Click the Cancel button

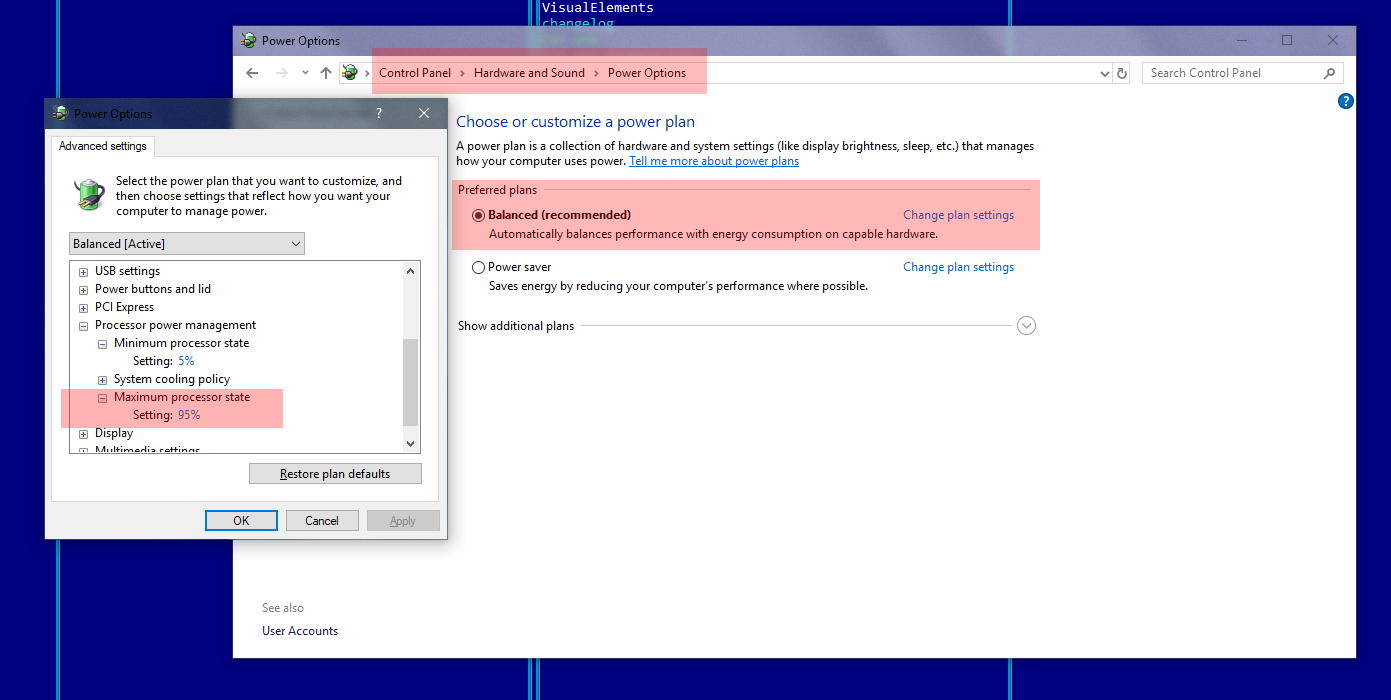[x=322, y=521]
